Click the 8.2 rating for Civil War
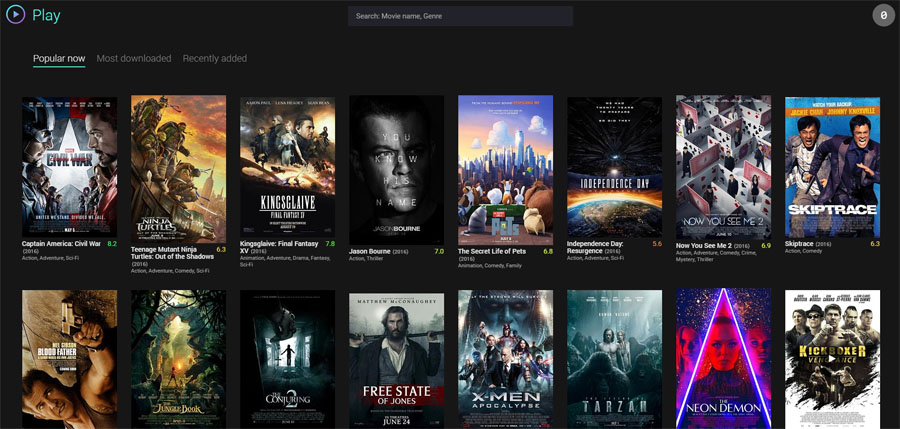This screenshot has width=900, height=429. coord(112,244)
